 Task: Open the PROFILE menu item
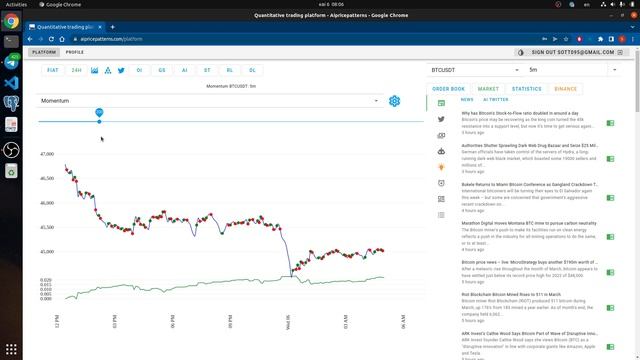click(75, 52)
